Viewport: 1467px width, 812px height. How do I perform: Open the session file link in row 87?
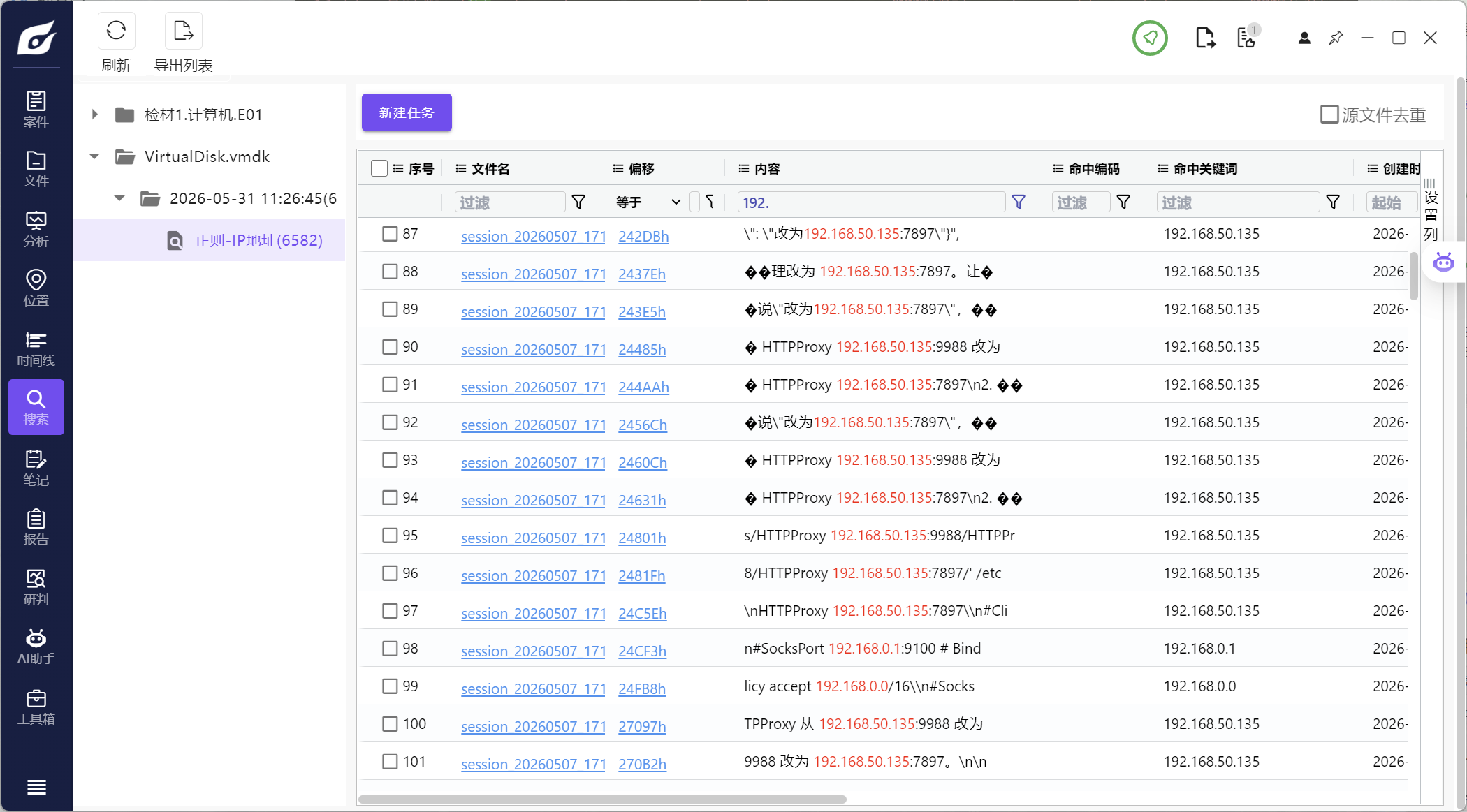tap(533, 237)
